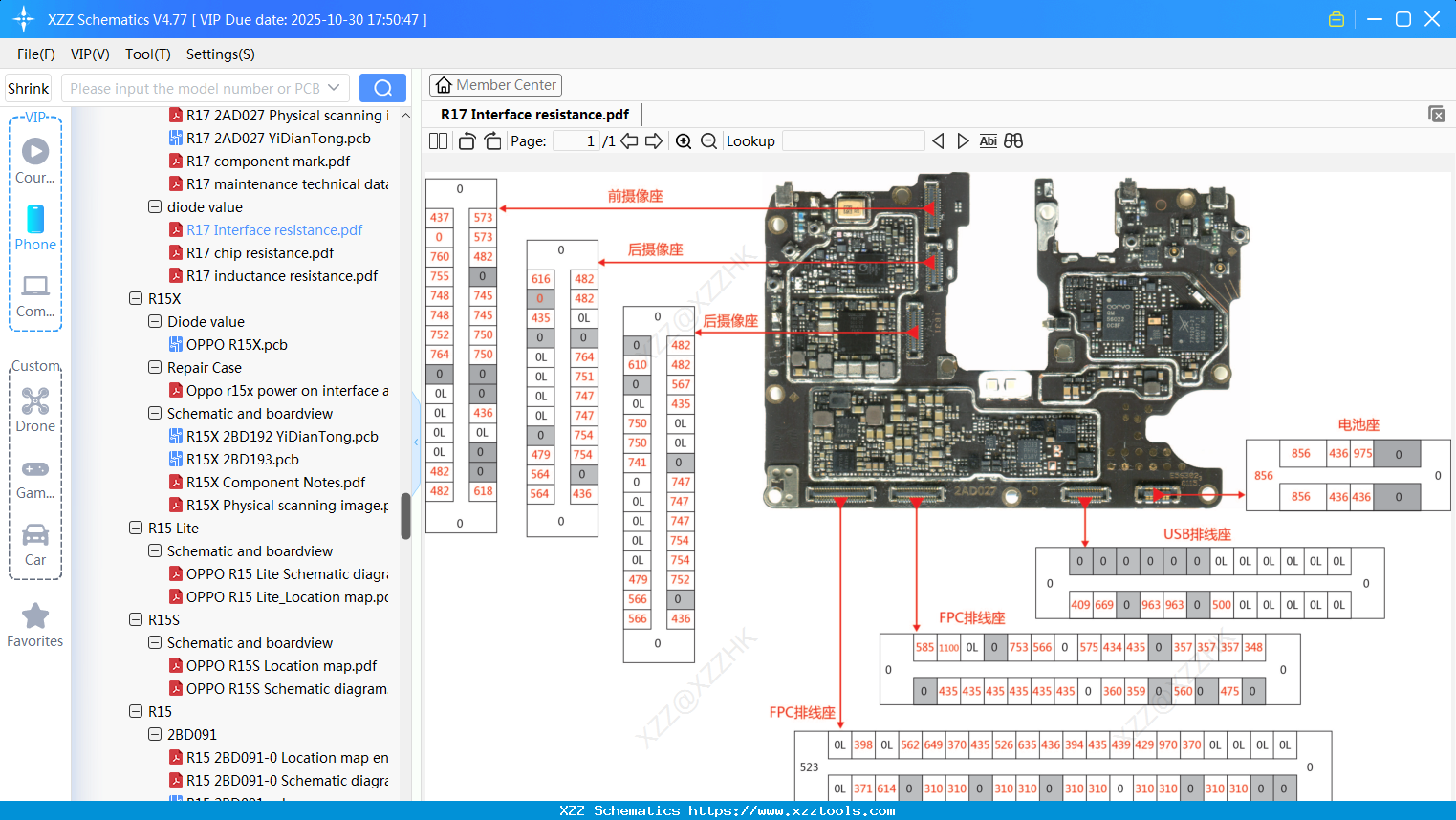Click the zoom out magnifier icon
Image resolution: width=1456 pixels, height=820 pixels.
708,141
